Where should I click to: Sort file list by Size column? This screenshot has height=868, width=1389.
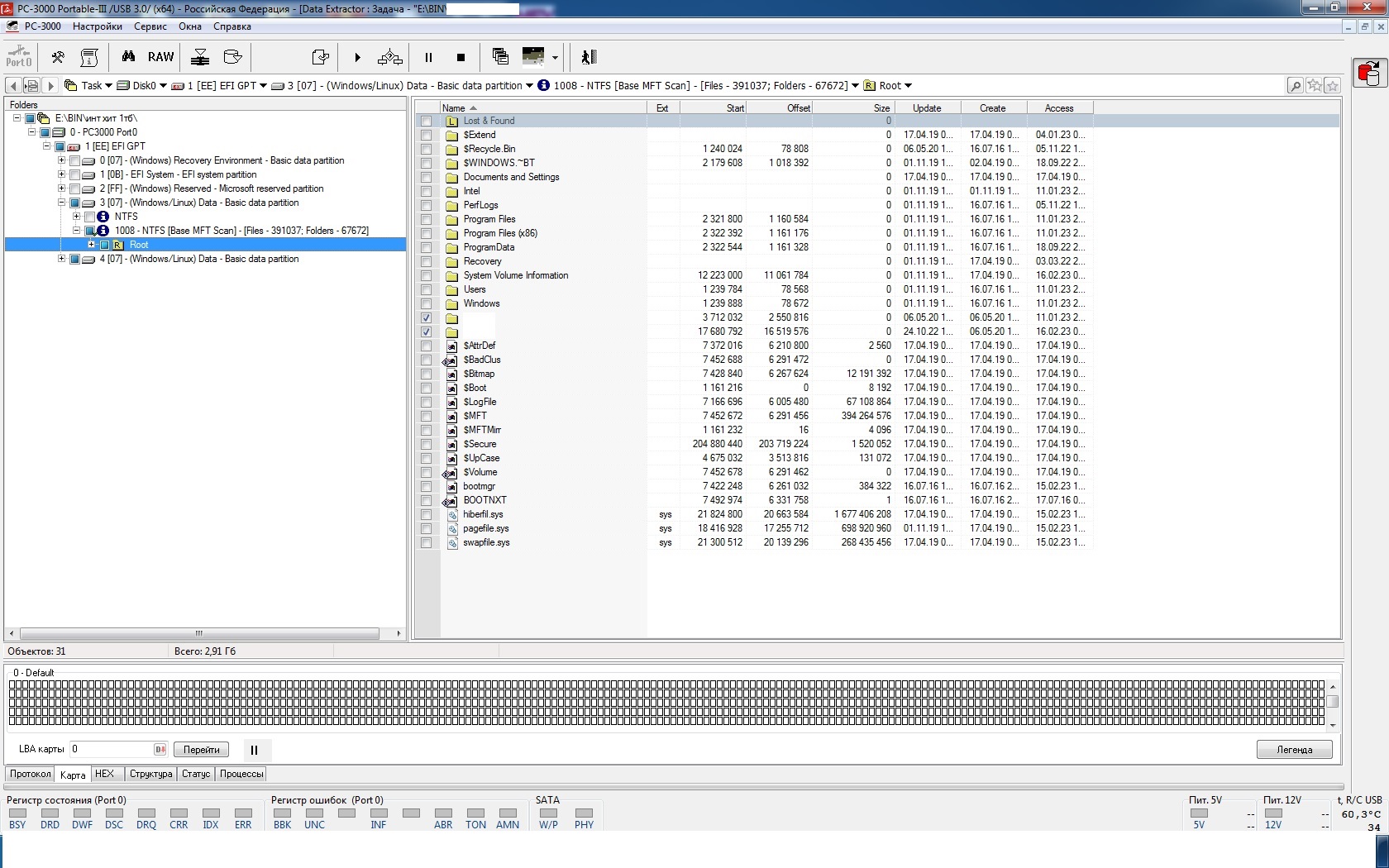[x=853, y=108]
